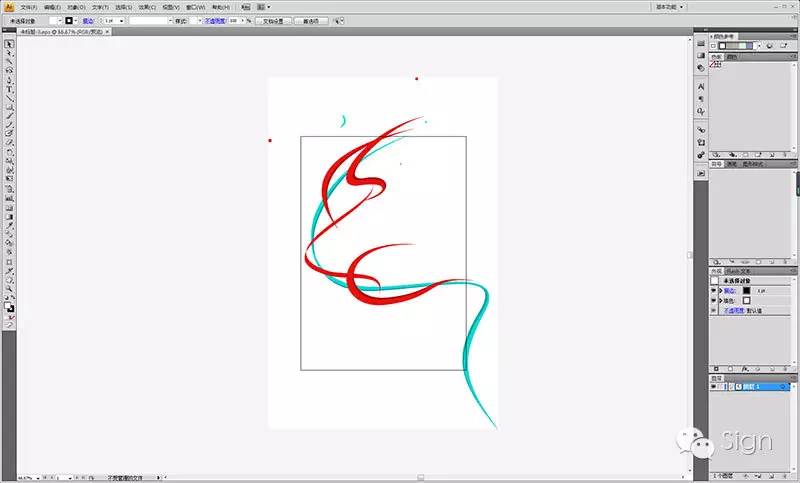This screenshot has height=483, width=800.
Task: Select the Selection arrow tool
Action: (x=9, y=44)
